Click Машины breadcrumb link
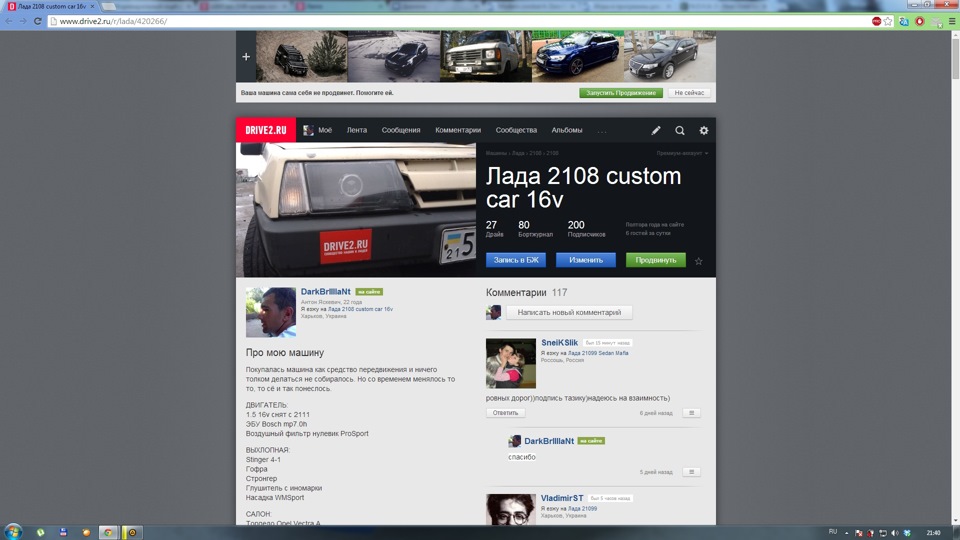The width and height of the screenshot is (960, 540). tap(496, 153)
